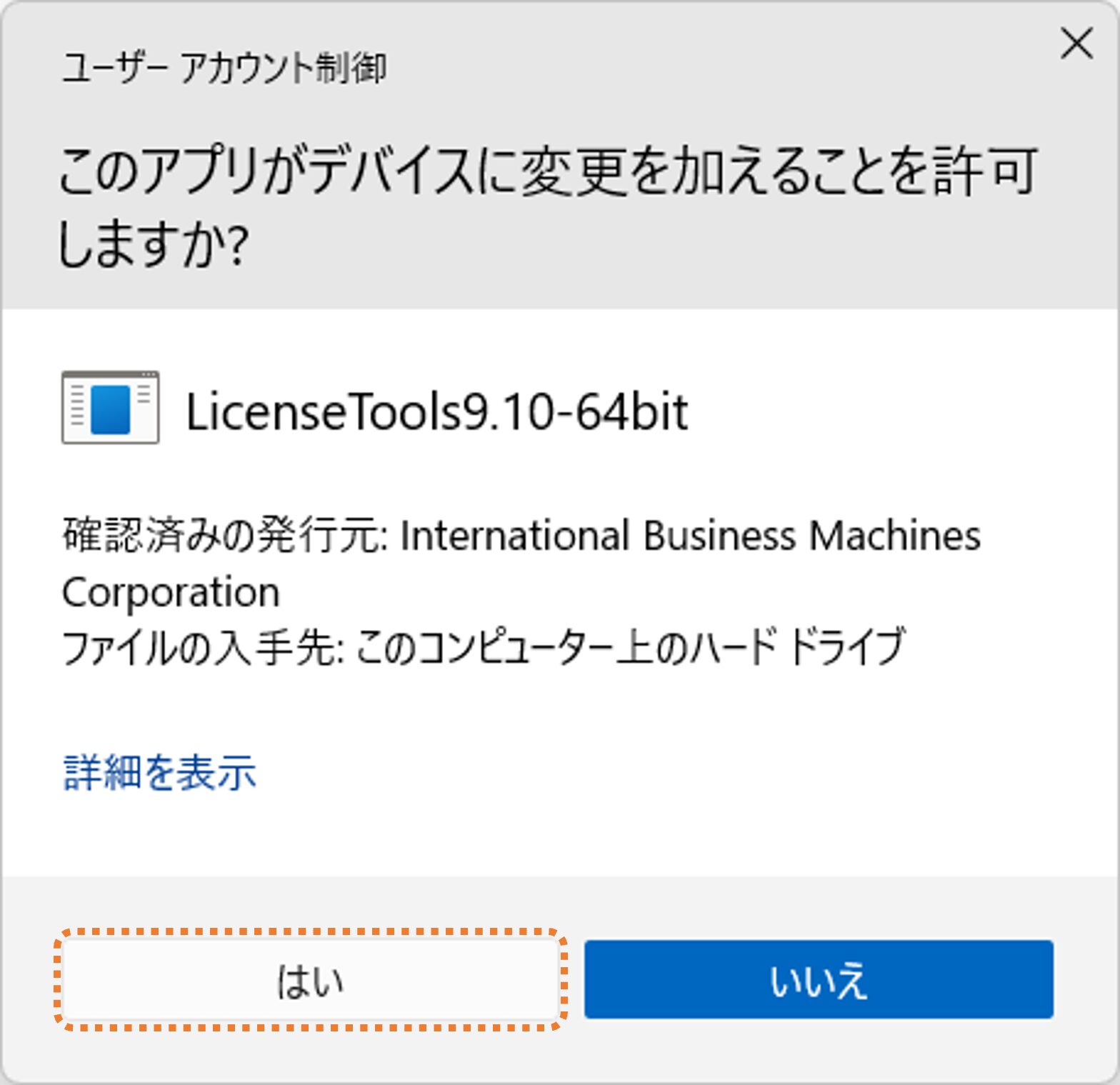Click the permission question heading text

[x=547, y=207]
